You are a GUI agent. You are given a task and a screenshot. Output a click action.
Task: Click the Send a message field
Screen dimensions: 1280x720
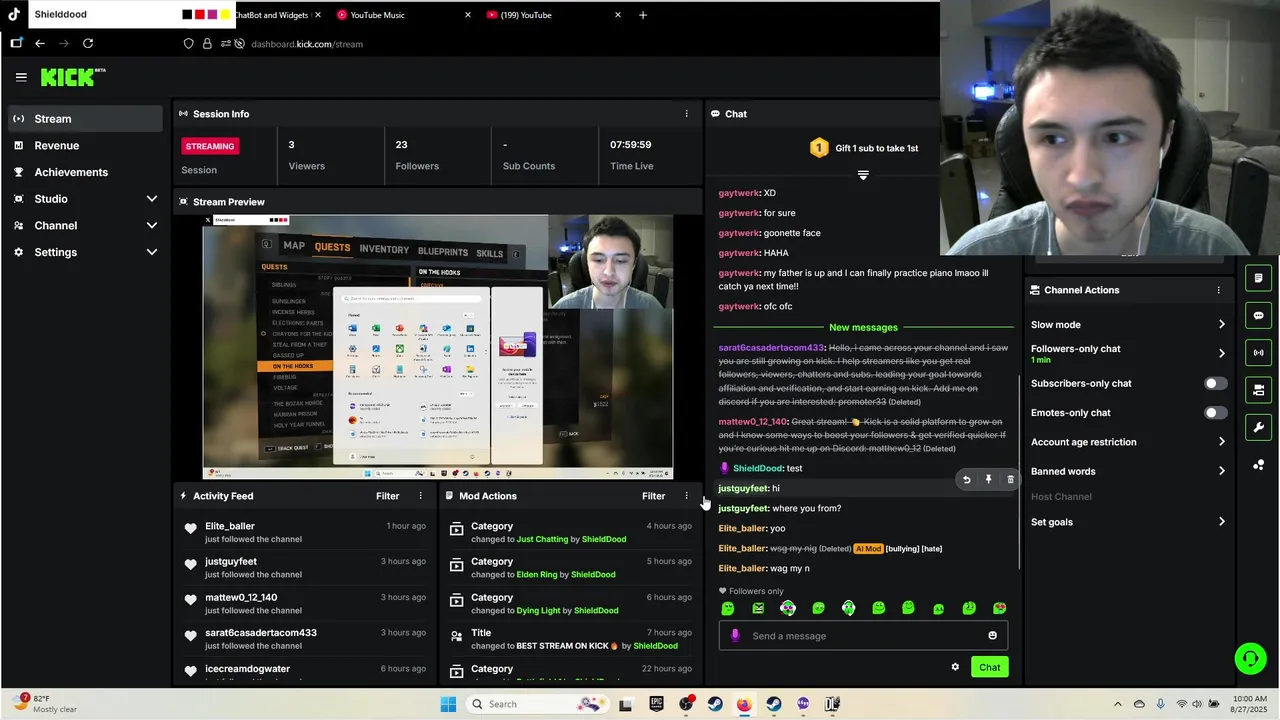863,636
